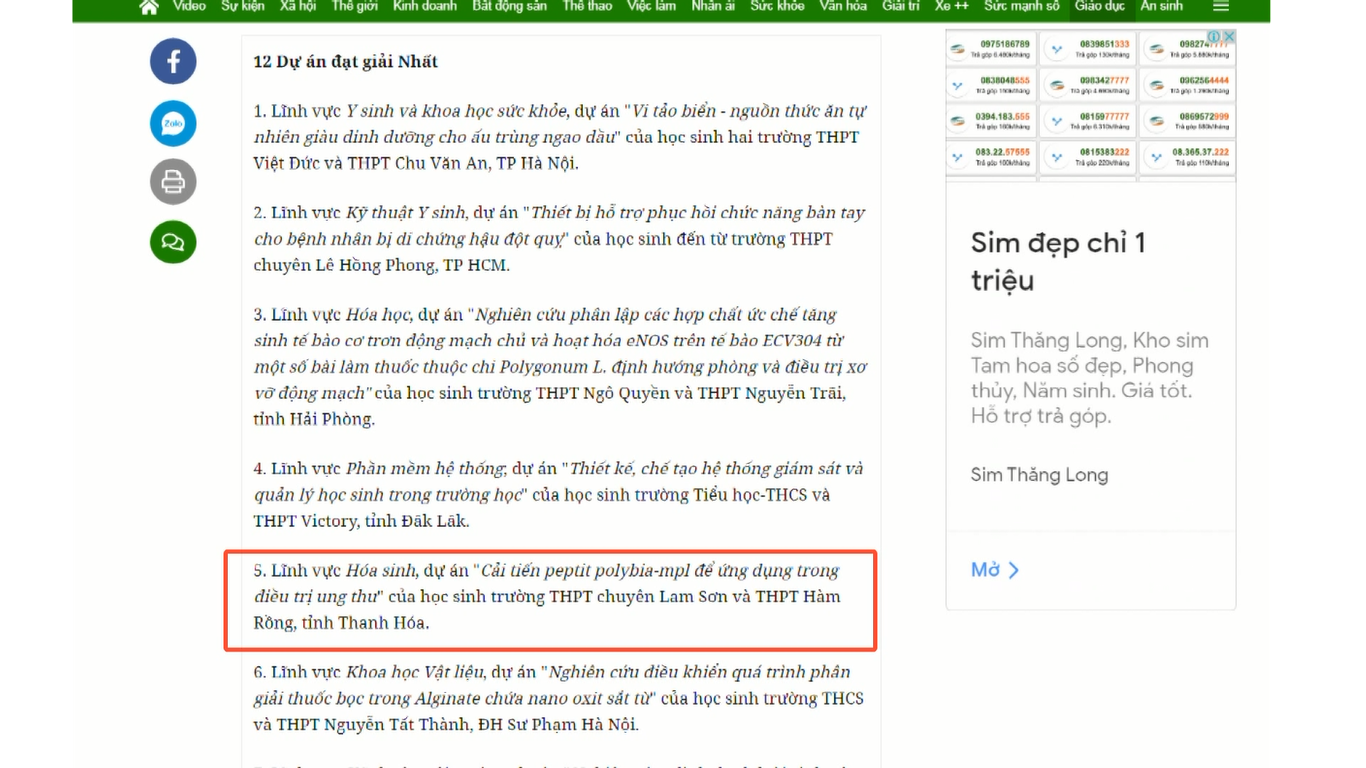
Task: Click the ad info icon
Action: pyautogui.click(x=1215, y=37)
